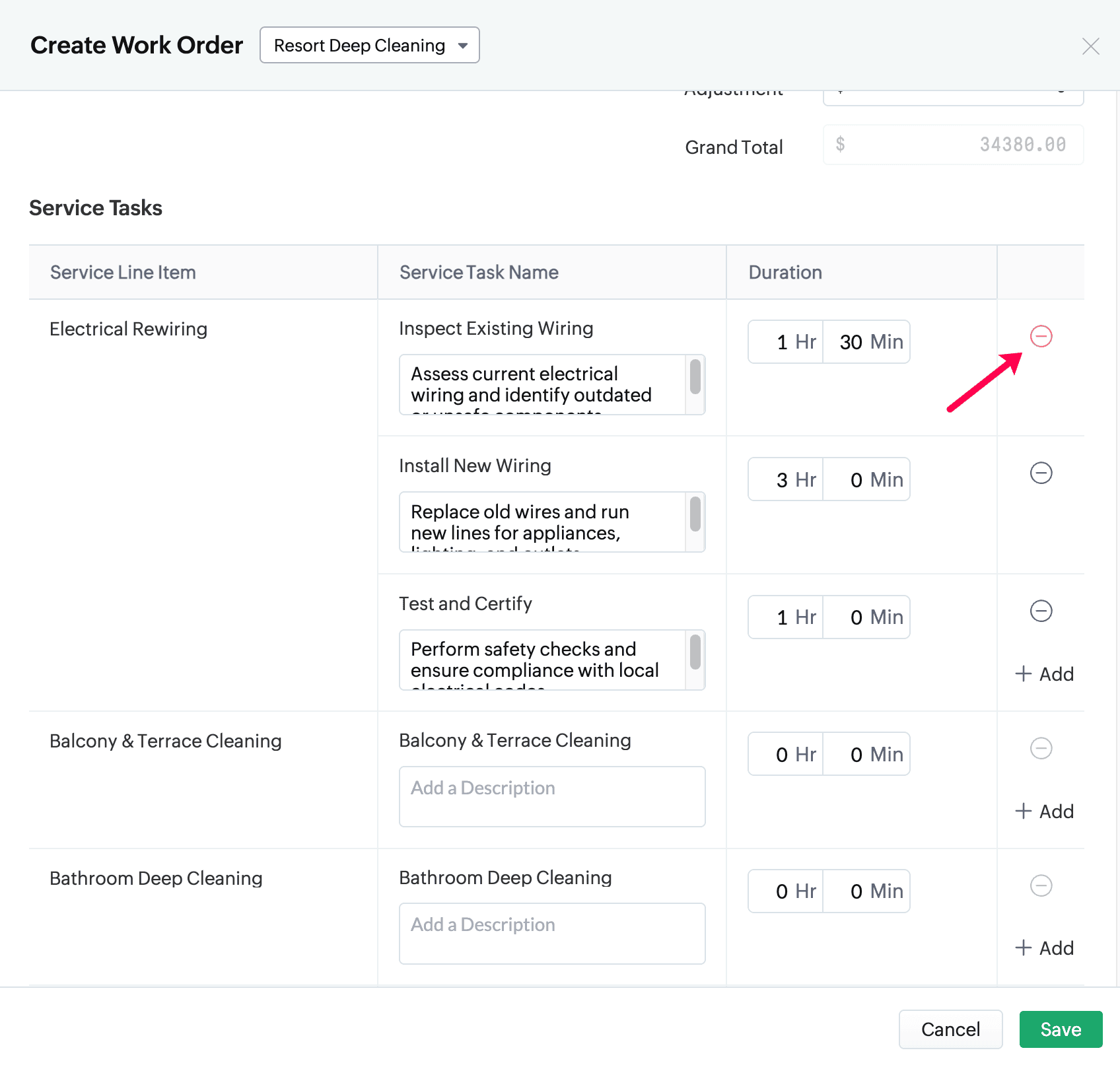Click description box for Bathroom Deep Cleaning

pyautogui.click(x=551, y=934)
